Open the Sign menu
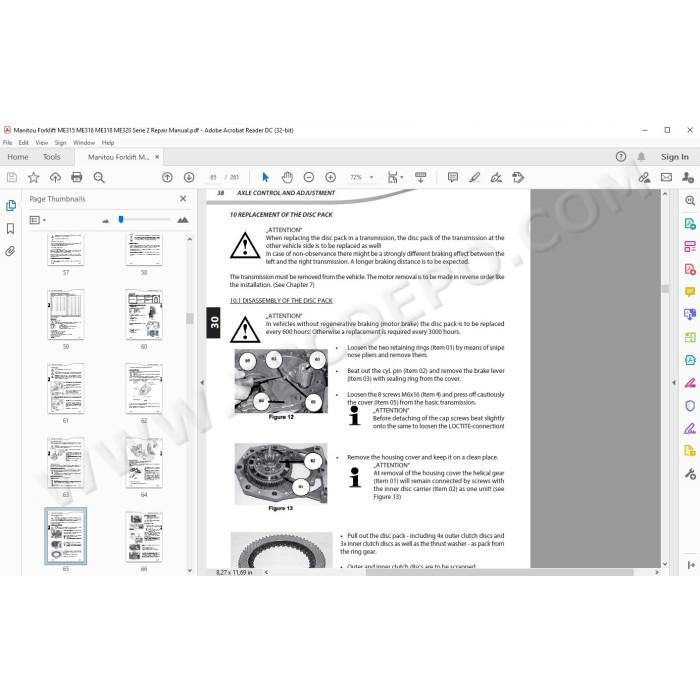The height and width of the screenshot is (700, 700). 60,142
